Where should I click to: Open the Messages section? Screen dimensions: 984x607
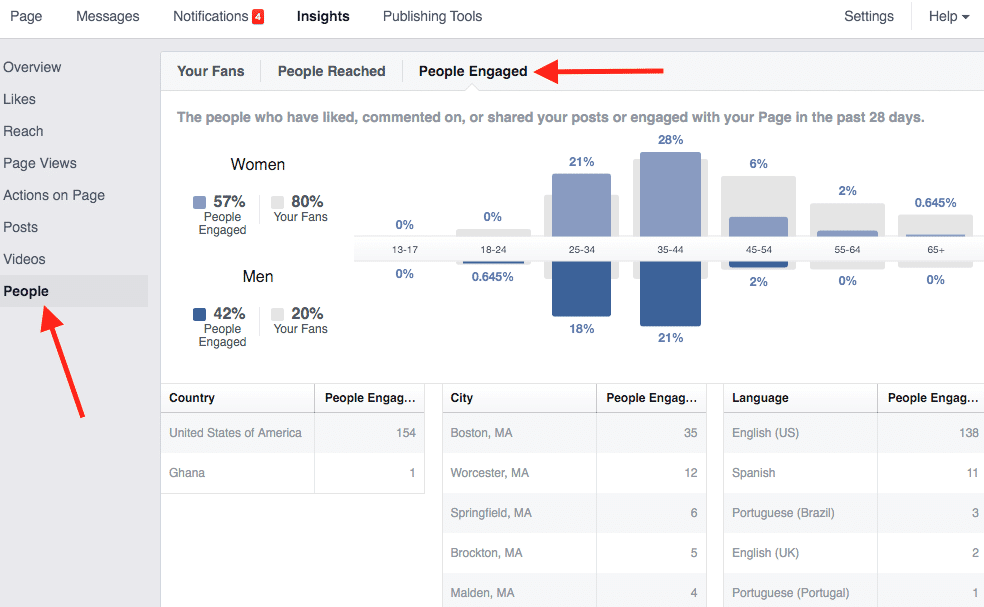(x=108, y=16)
